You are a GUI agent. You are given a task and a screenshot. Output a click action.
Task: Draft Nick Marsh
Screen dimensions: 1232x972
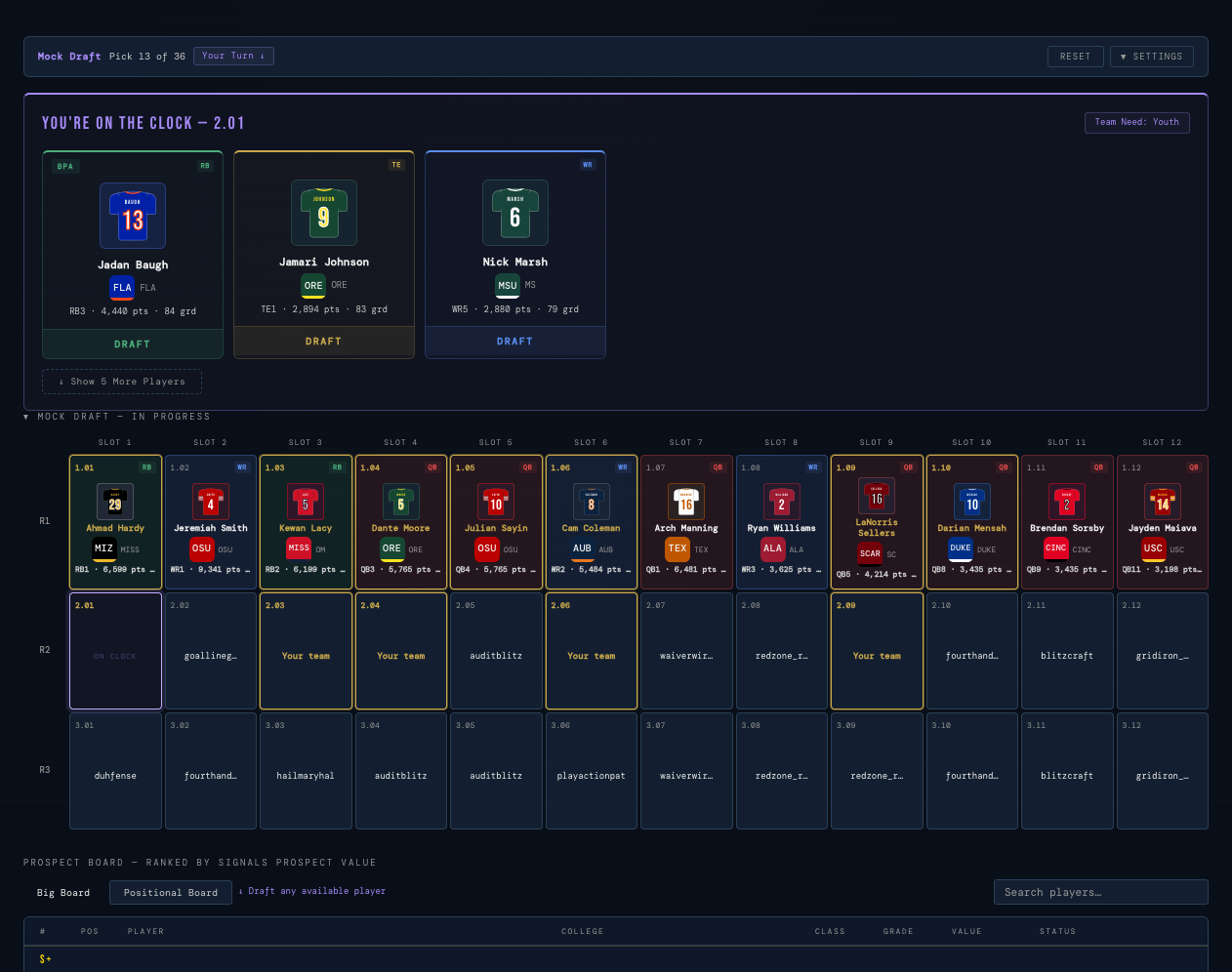(x=515, y=342)
